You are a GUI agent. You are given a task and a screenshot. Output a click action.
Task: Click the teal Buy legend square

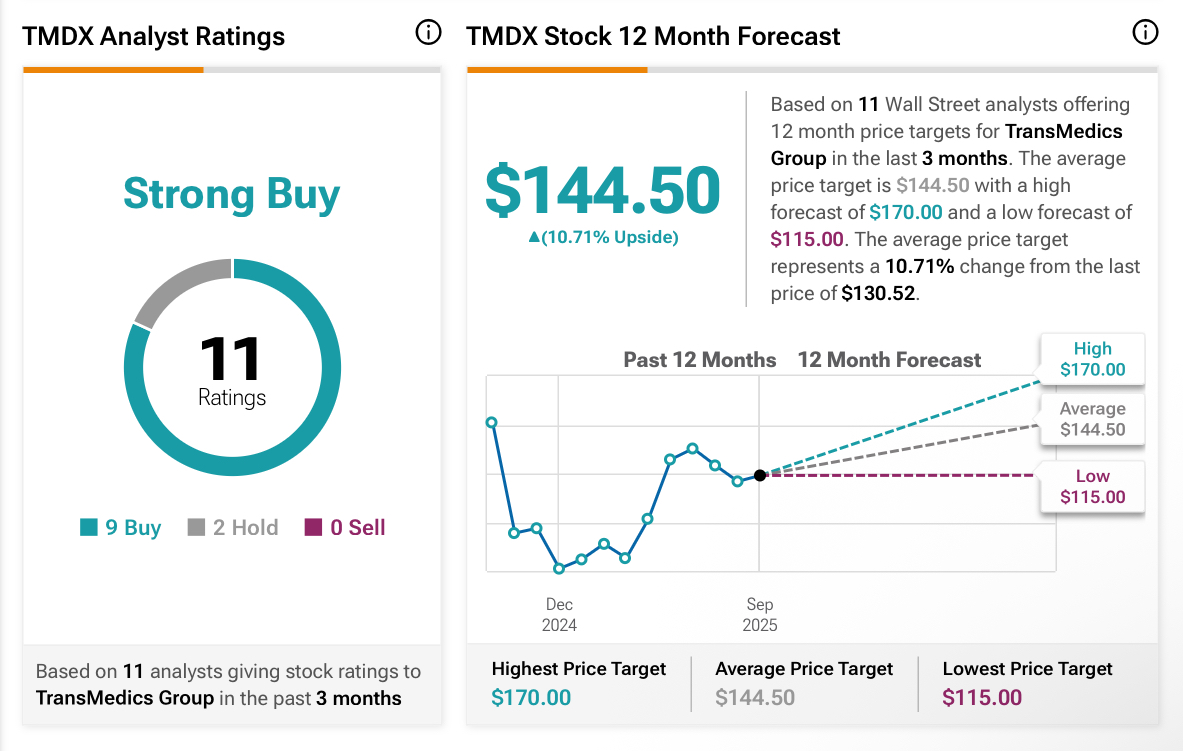click(89, 528)
